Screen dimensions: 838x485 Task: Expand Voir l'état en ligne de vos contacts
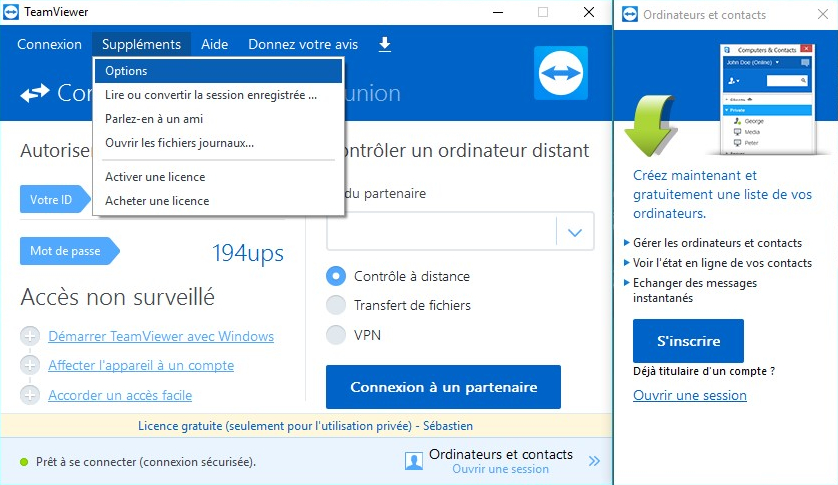[x=626, y=263]
